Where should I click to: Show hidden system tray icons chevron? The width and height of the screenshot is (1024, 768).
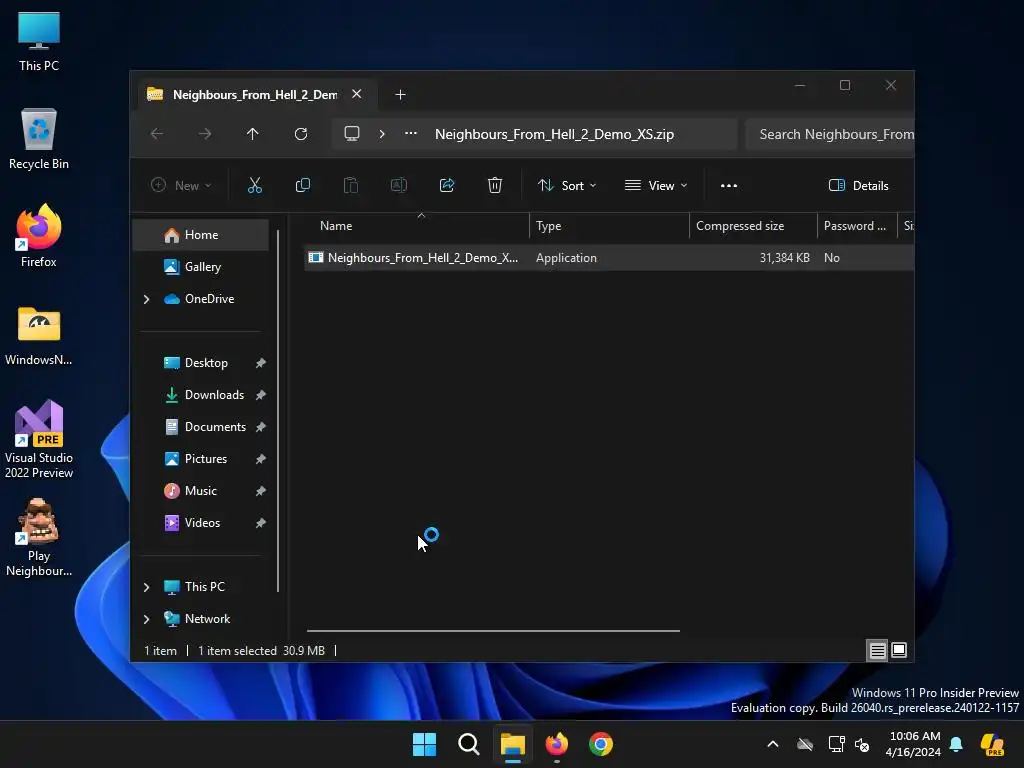(773, 744)
